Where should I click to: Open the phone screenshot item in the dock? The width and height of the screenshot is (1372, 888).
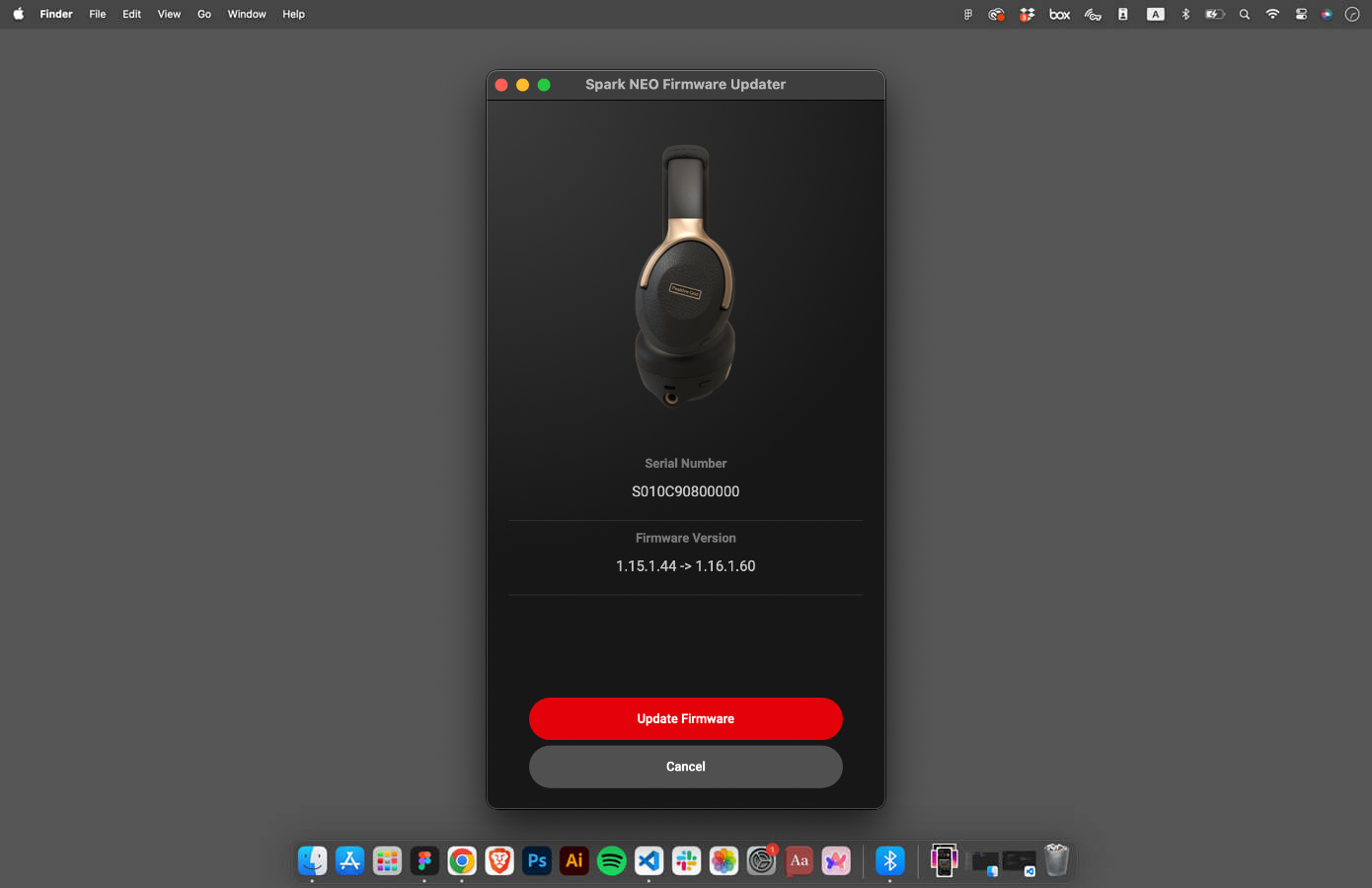[x=944, y=860]
